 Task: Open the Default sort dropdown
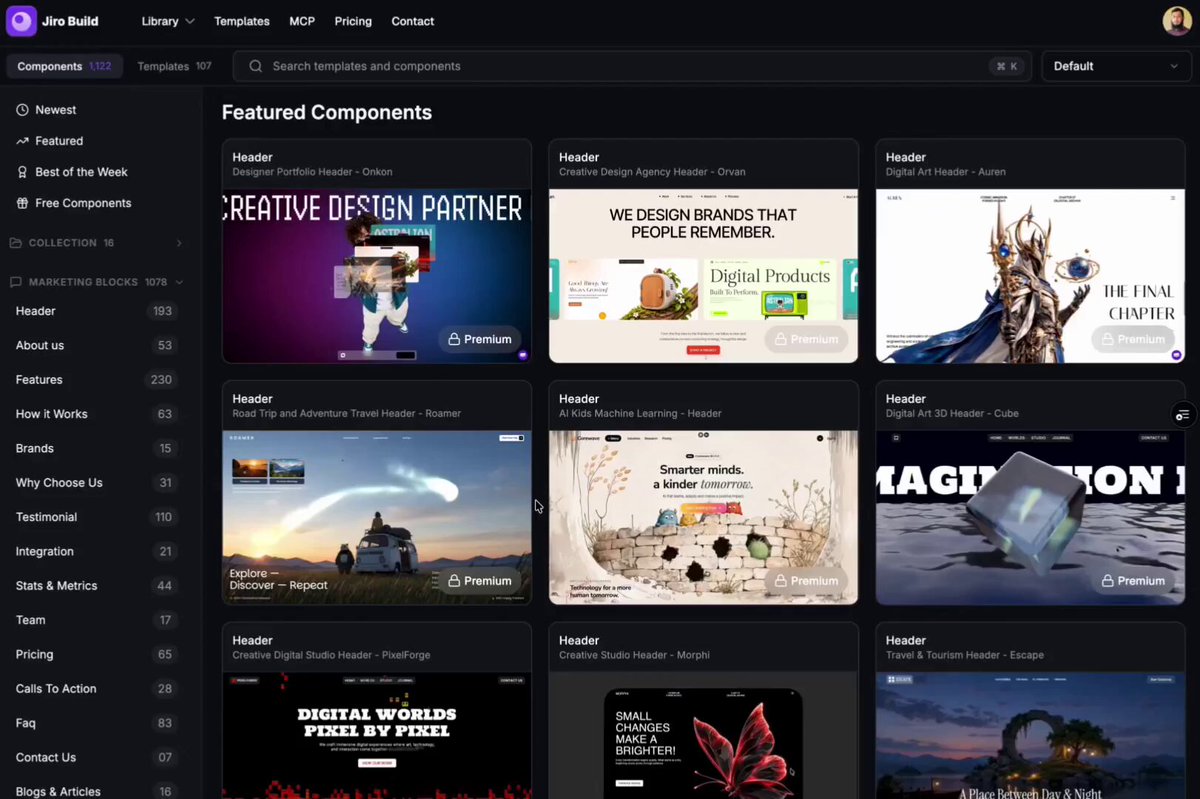[x=1115, y=66]
